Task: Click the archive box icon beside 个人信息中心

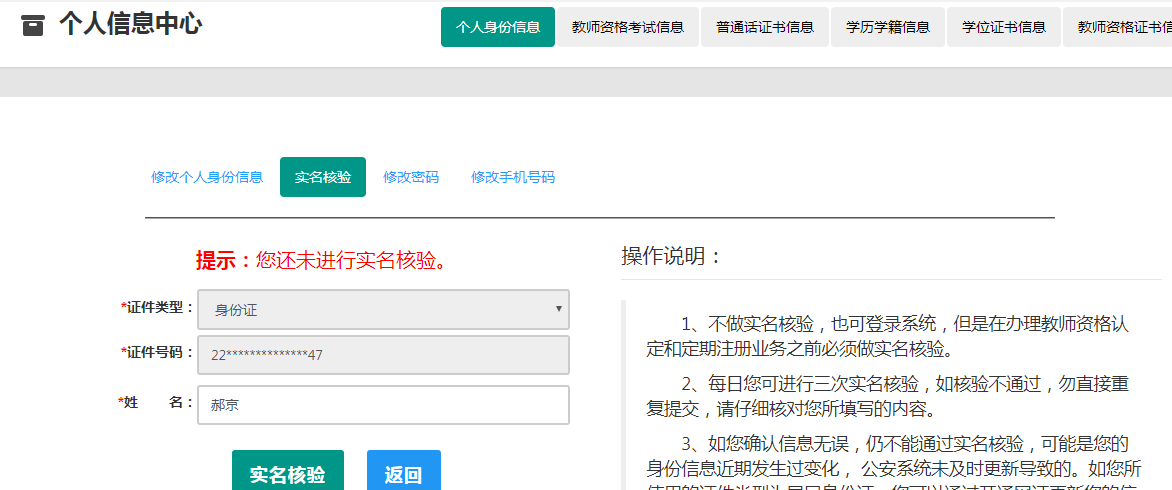Action: tap(33, 26)
